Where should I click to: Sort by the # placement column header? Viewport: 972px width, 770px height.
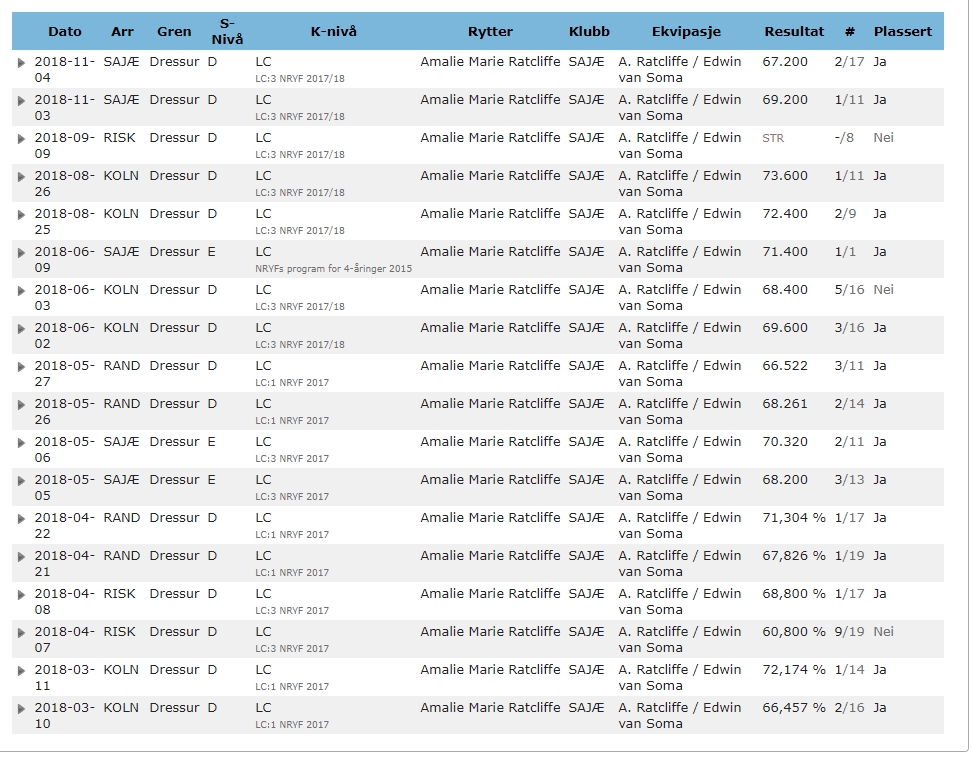[850, 32]
